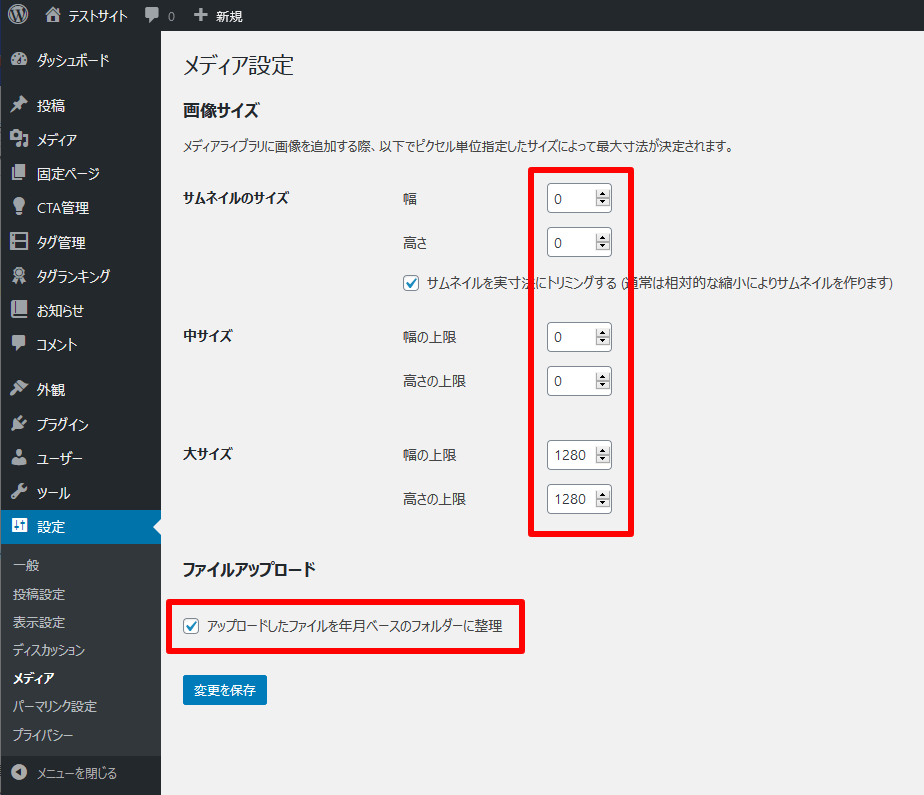924x795 pixels.
Task: Toggle サムネイルを実寸法にトリミングする checkbox
Action: [x=411, y=283]
